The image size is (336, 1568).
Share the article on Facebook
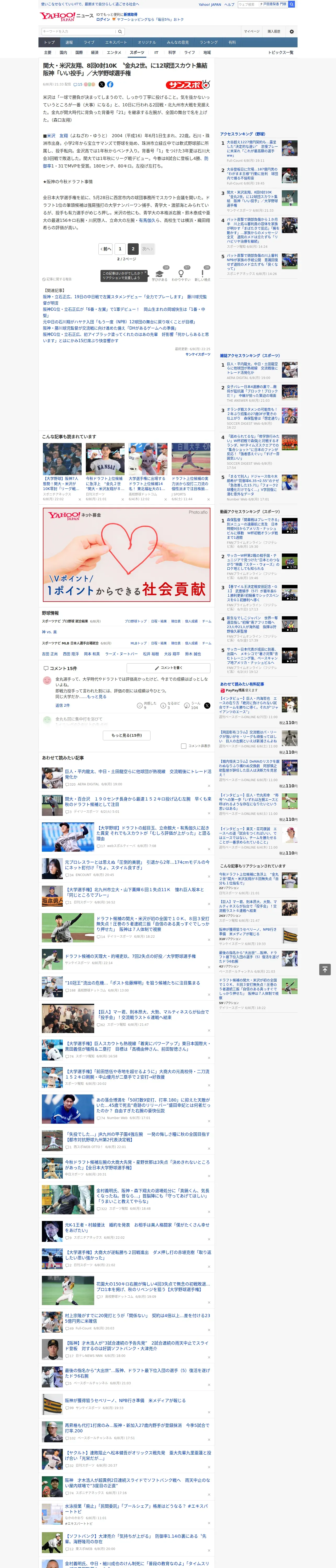point(110,85)
